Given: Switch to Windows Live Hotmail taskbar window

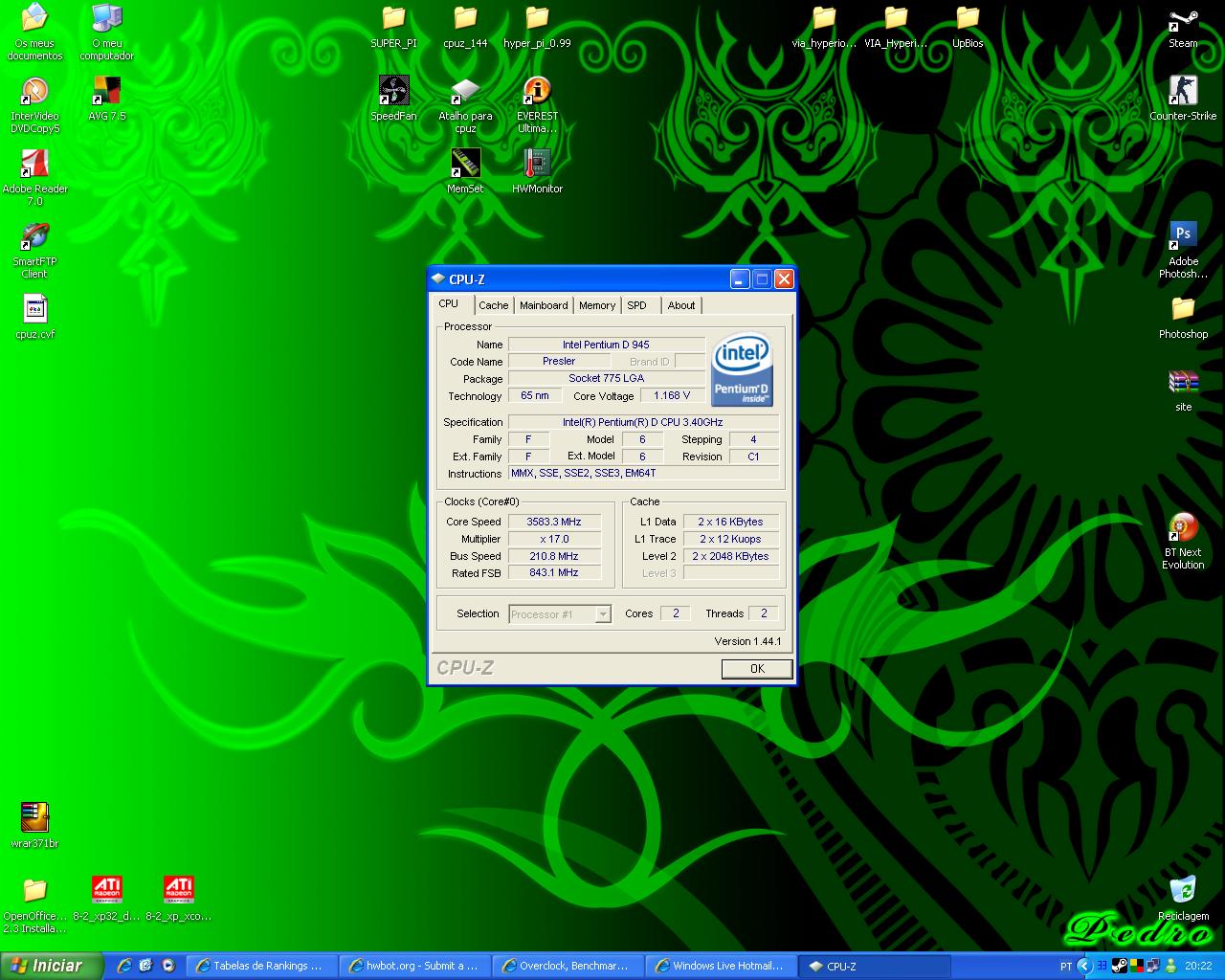Looking at the screenshot, I should 722,966.
